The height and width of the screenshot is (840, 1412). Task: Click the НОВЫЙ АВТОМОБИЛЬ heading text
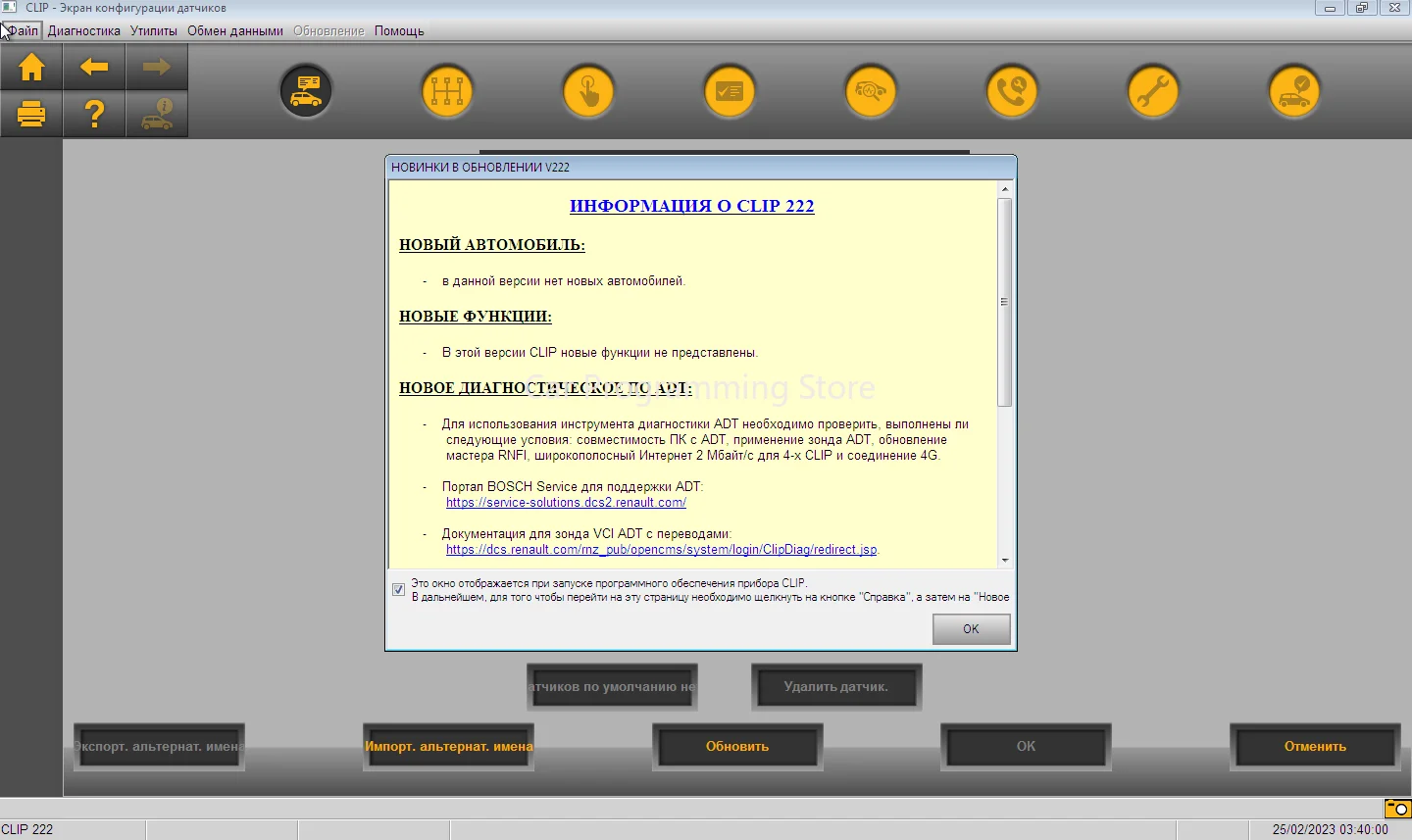coord(492,245)
